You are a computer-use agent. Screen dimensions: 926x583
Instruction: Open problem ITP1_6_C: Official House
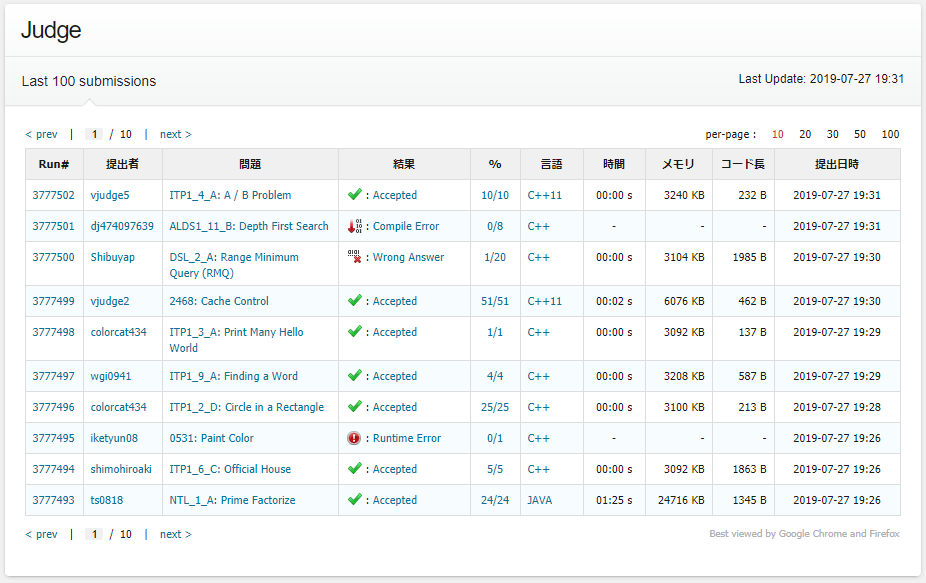click(230, 469)
